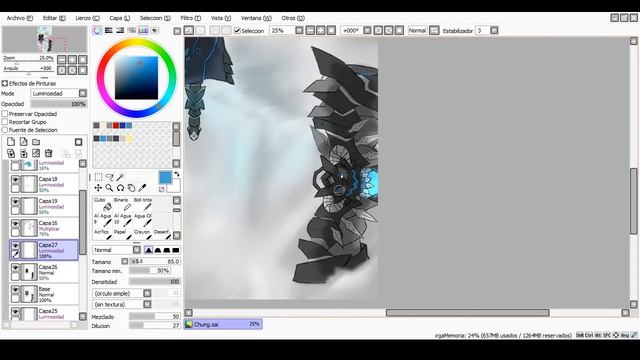Show the RGB sliders panel icon
This screenshot has height=360, width=640.
coord(109,31)
